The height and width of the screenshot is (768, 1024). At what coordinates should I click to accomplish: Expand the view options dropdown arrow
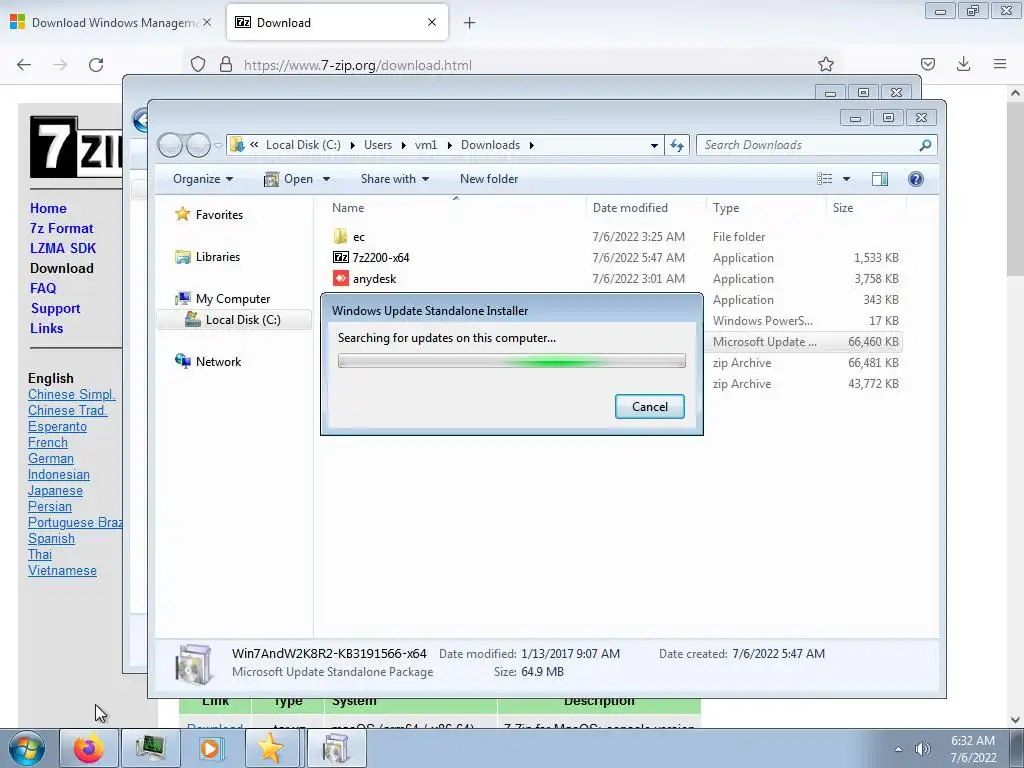click(x=846, y=179)
